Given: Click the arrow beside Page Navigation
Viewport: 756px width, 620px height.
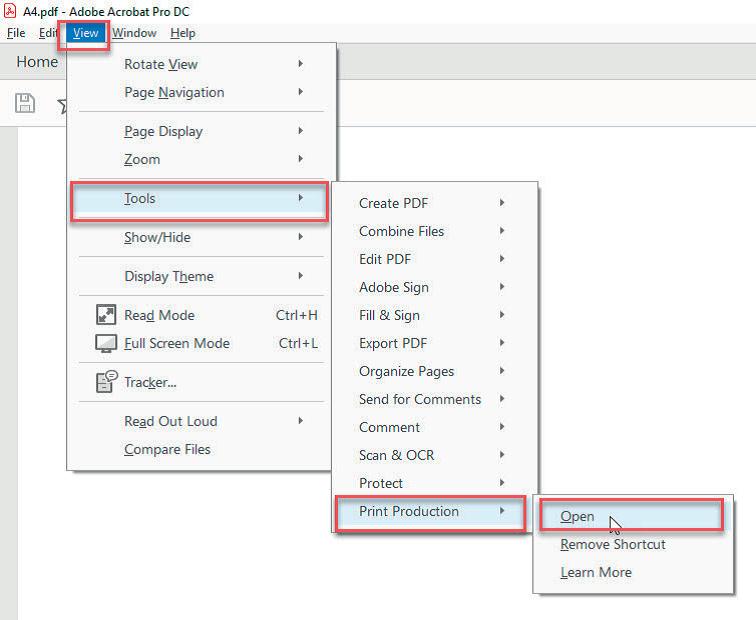Looking at the screenshot, I should click(300, 92).
